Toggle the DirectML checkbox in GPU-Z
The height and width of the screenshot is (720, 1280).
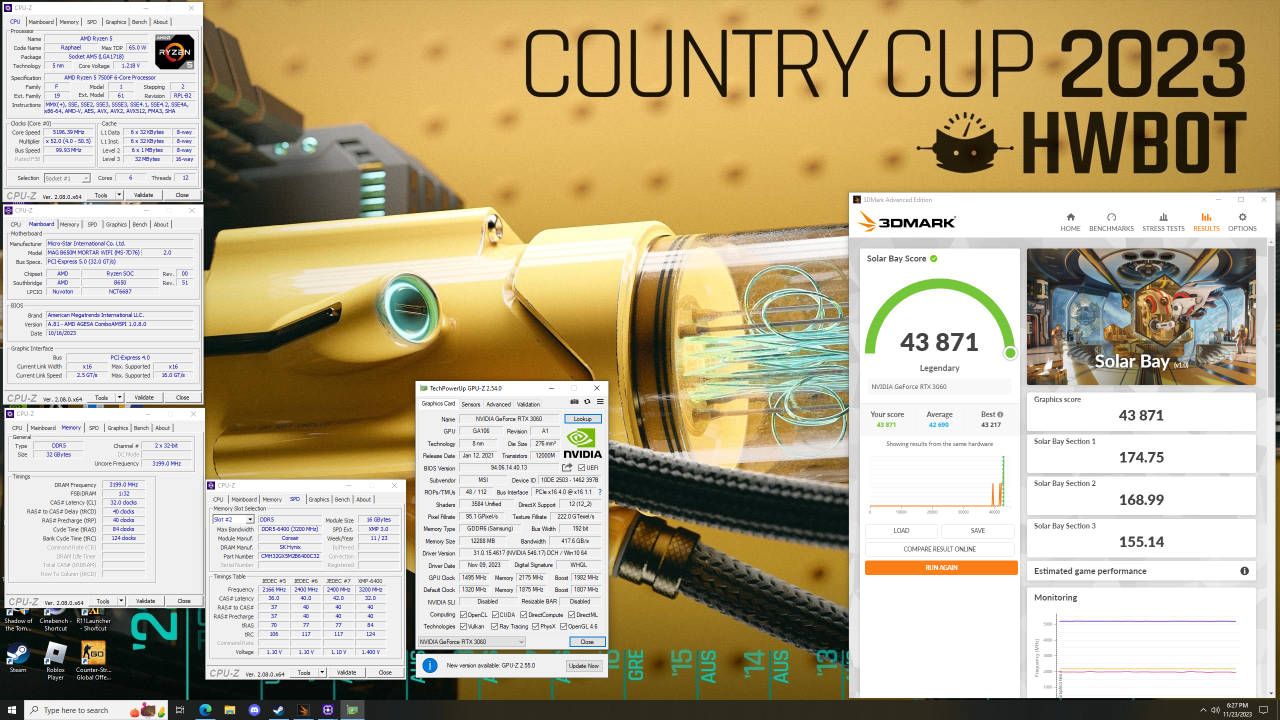[x=571, y=614]
